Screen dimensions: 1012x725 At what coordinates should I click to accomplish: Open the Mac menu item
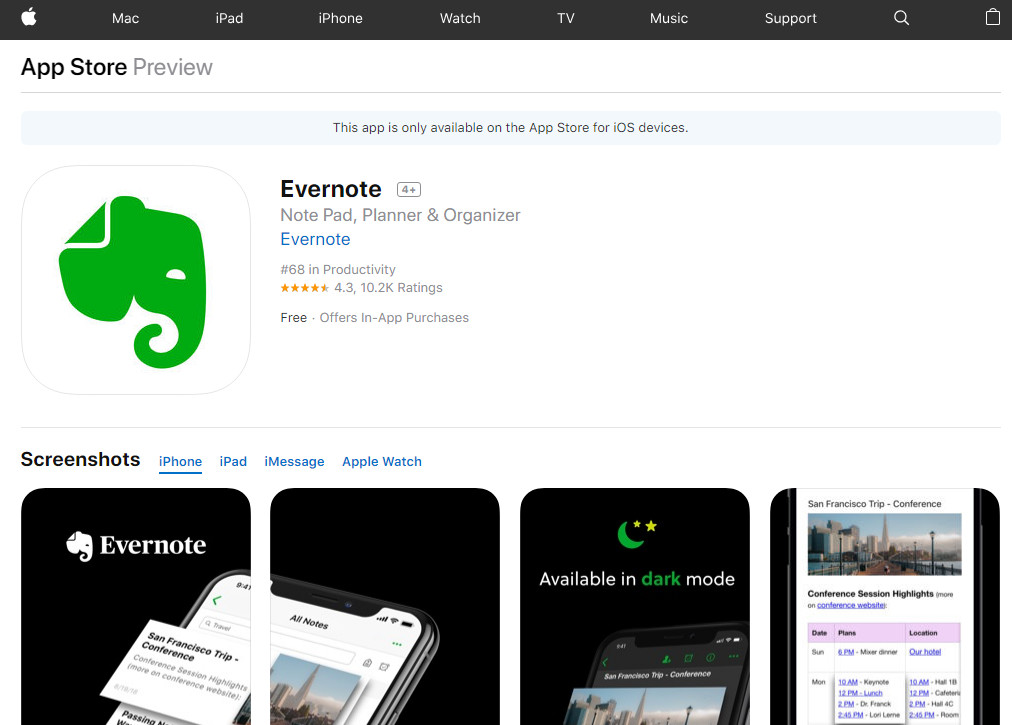[125, 19]
